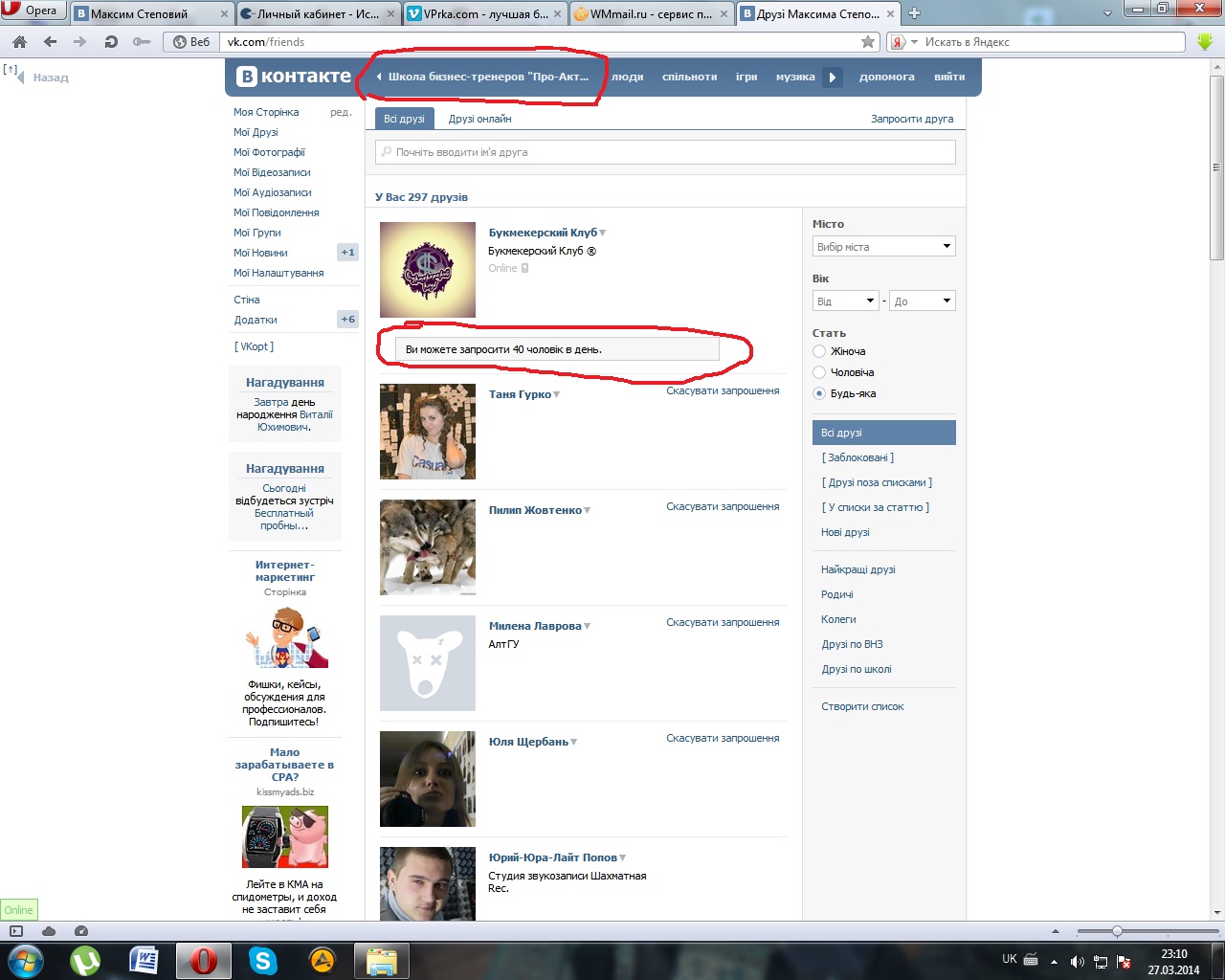
Task: Open люди in VK header menu
Action: pyautogui.click(x=627, y=77)
